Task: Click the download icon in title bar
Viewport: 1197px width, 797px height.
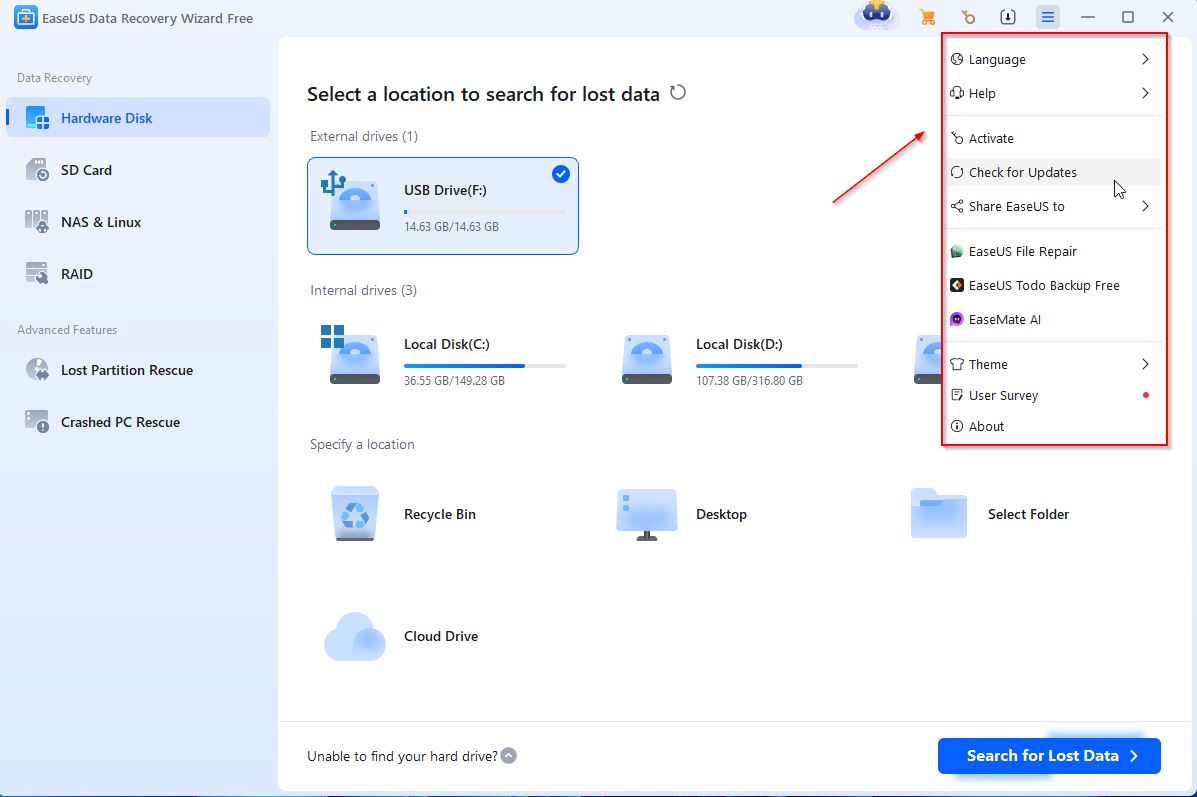Action: (x=1008, y=17)
